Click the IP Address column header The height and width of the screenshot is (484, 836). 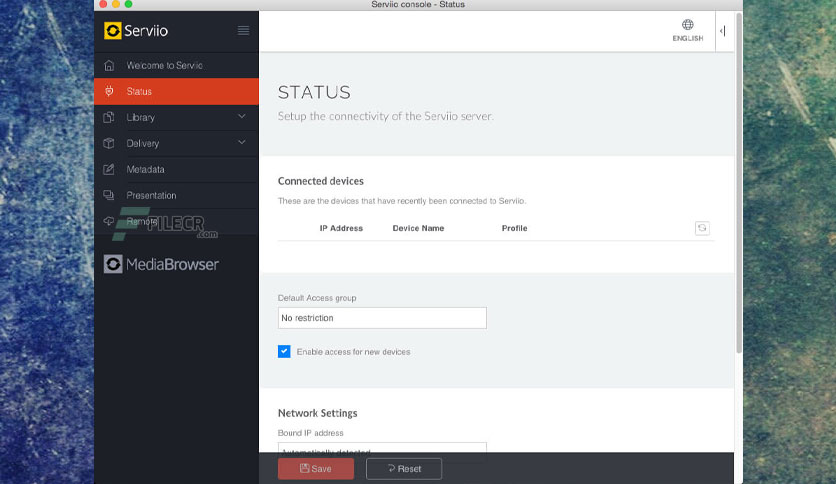[341, 228]
